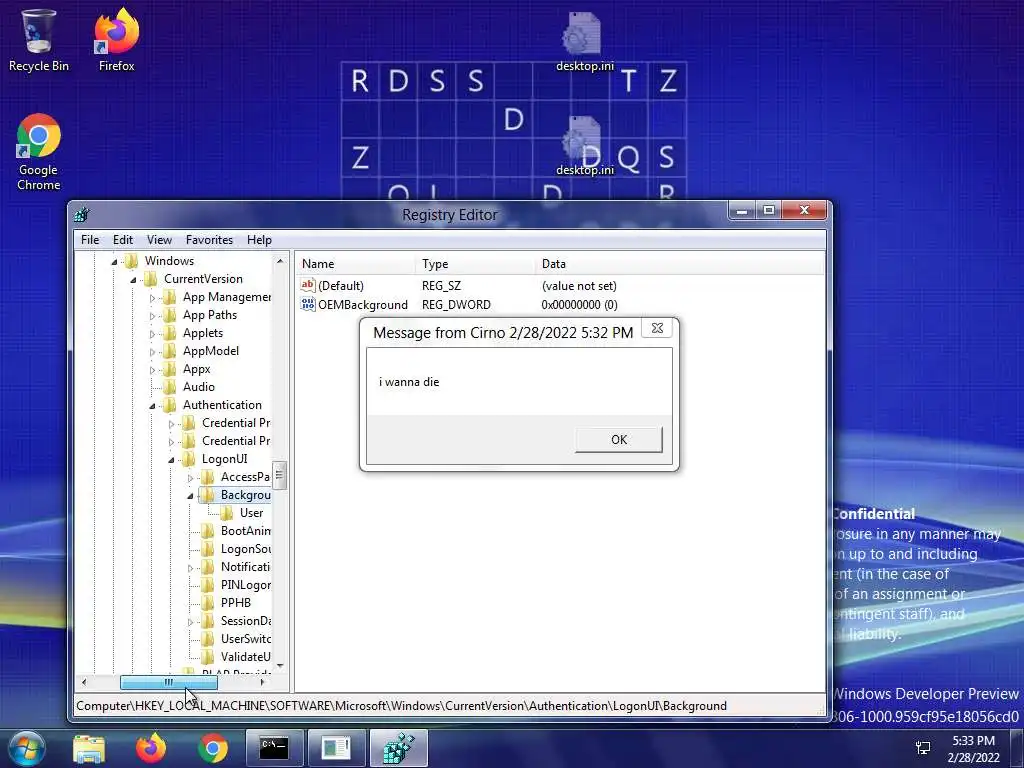Viewport: 1024px width, 768px height.
Task: Open the File menu
Action: pyautogui.click(x=90, y=240)
